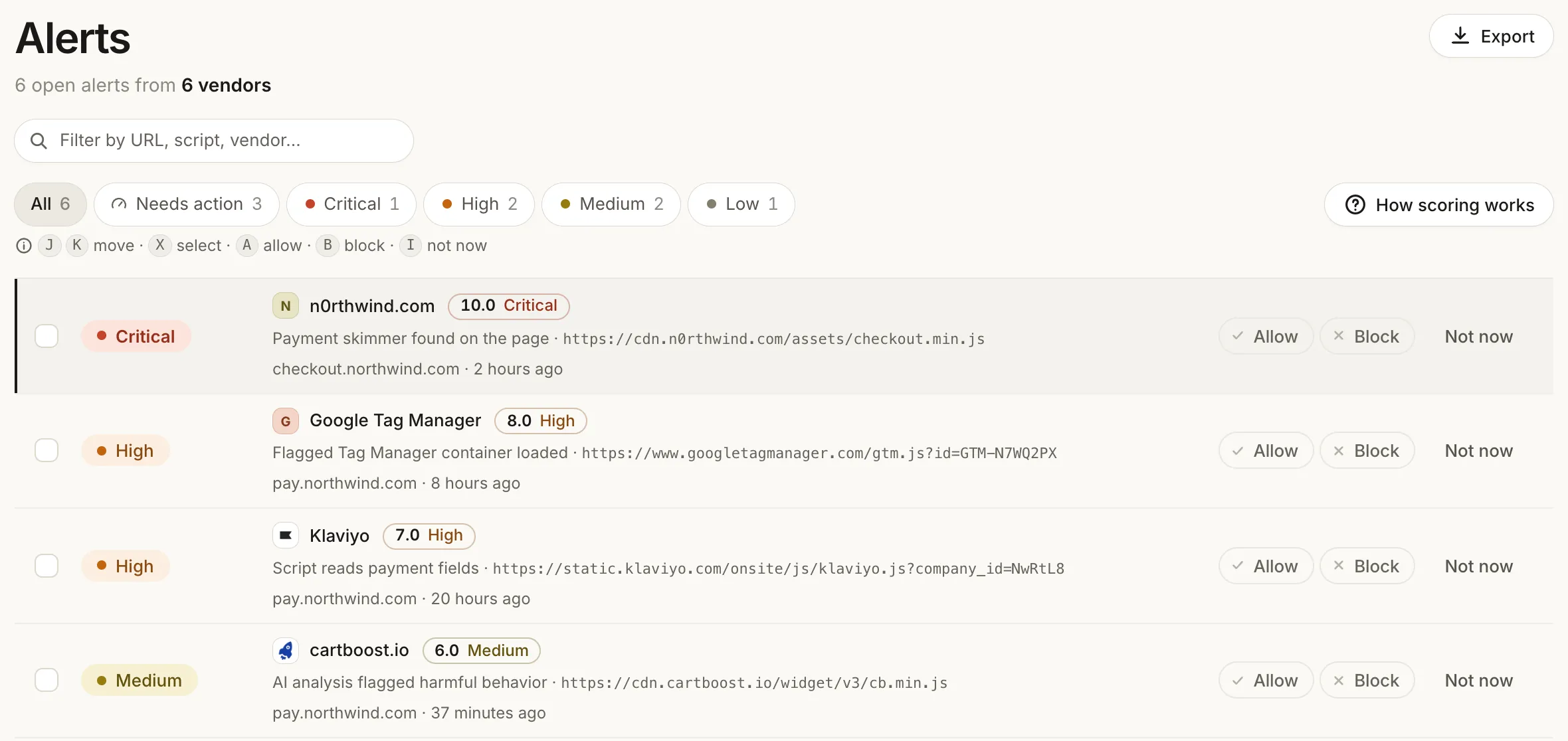
Task: Select the n0rthwind.com alert checkbox
Action: [47, 337]
